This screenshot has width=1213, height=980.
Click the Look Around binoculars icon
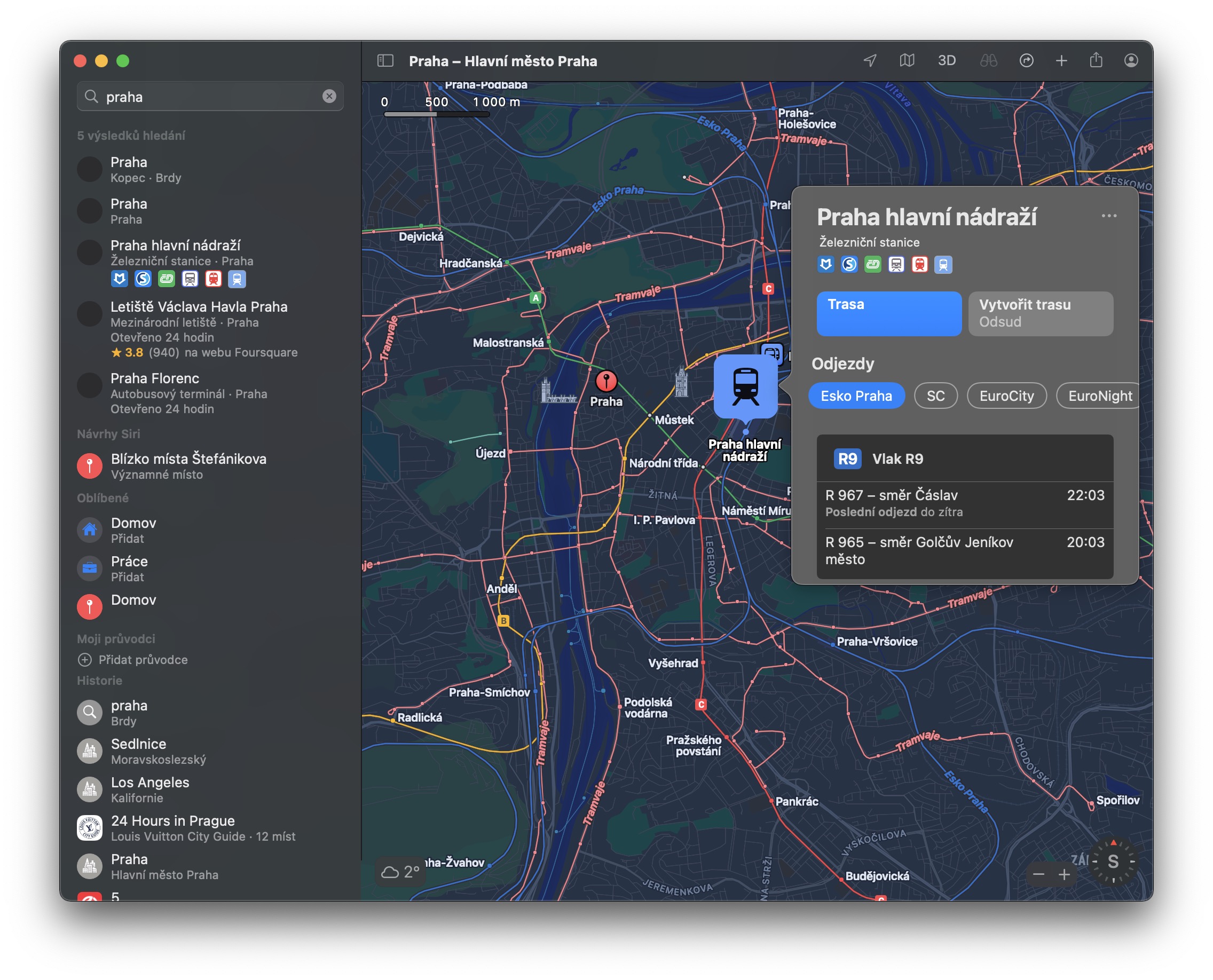[x=988, y=61]
